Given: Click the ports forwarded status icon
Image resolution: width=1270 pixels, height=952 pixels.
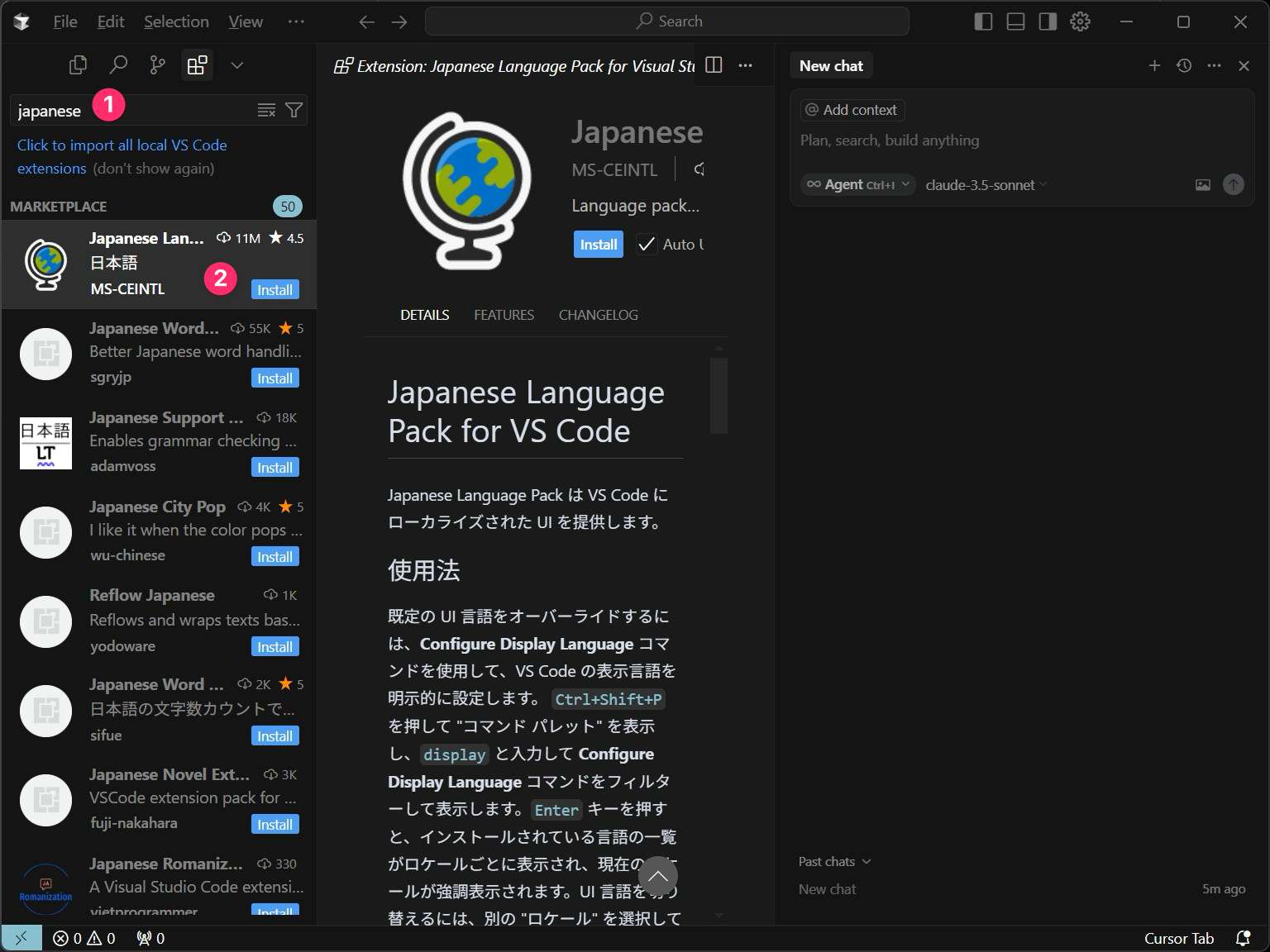Looking at the screenshot, I should coord(150,938).
